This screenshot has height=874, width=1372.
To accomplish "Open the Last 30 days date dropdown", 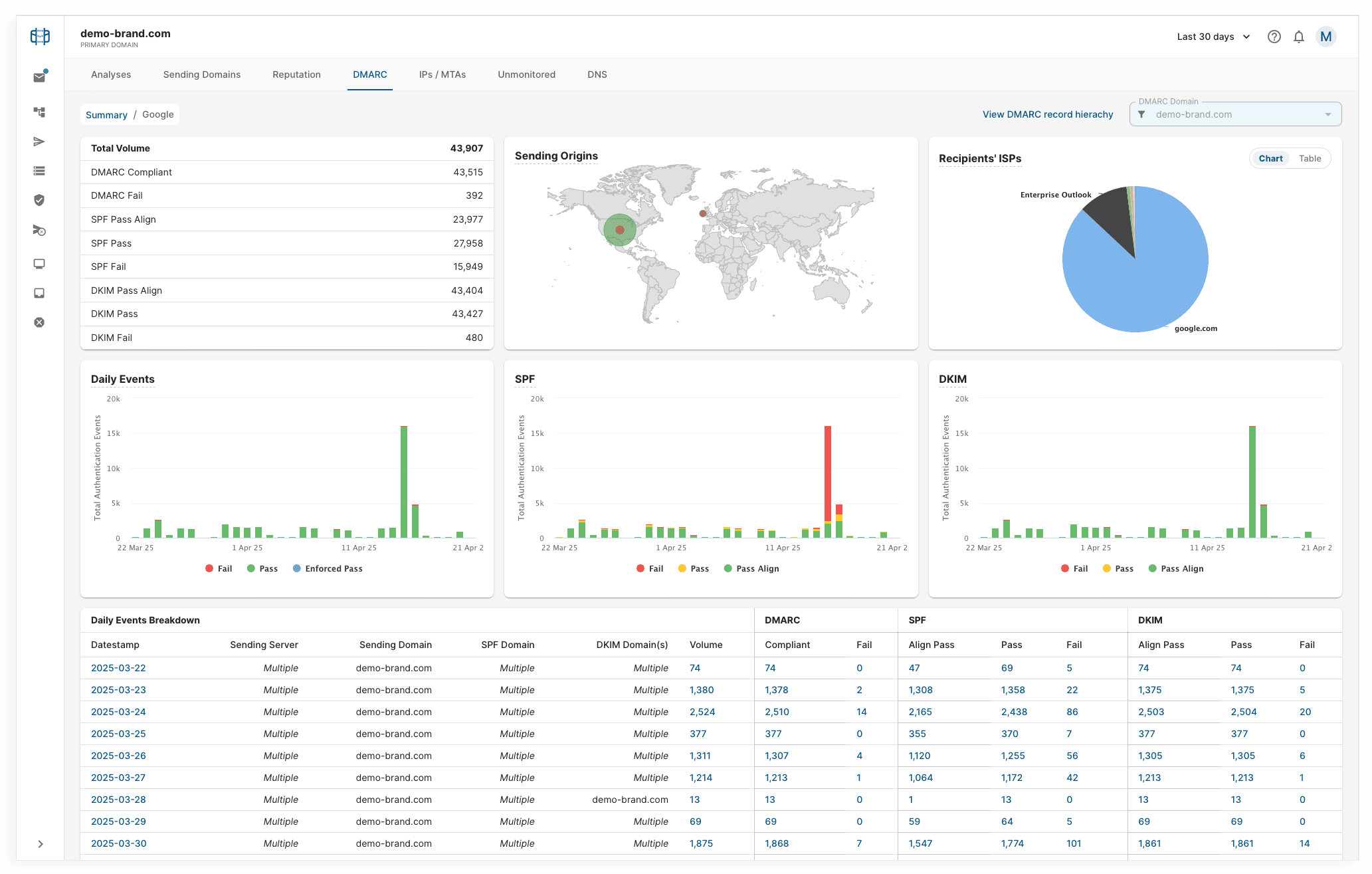I will pyautogui.click(x=1213, y=37).
